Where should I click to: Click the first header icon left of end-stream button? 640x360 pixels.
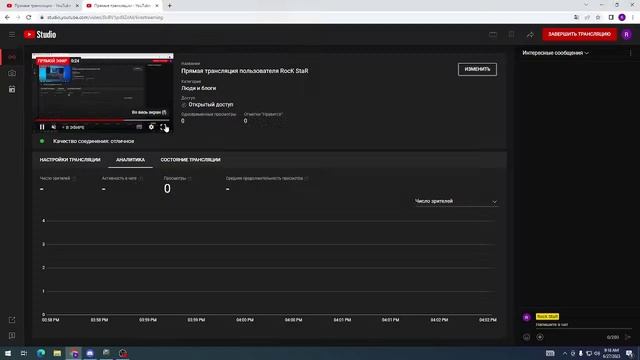click(x=493, y=35)
